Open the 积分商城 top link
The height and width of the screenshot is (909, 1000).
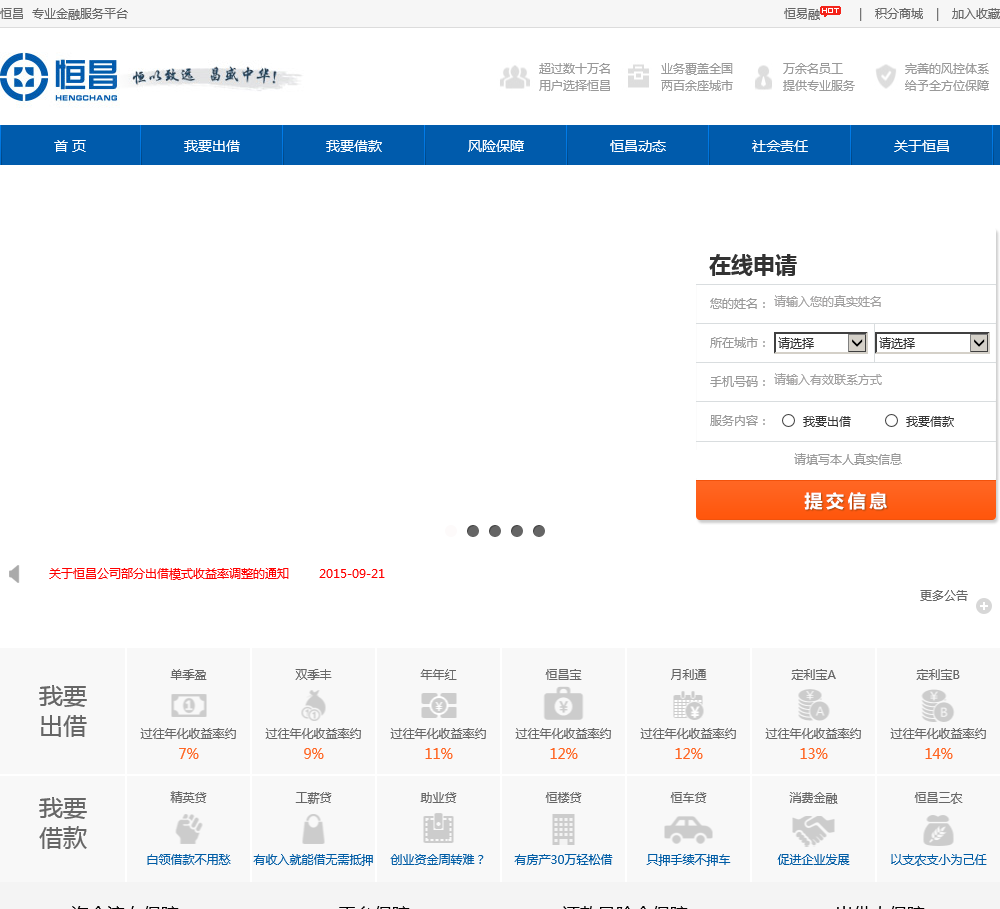coord(899,14)
